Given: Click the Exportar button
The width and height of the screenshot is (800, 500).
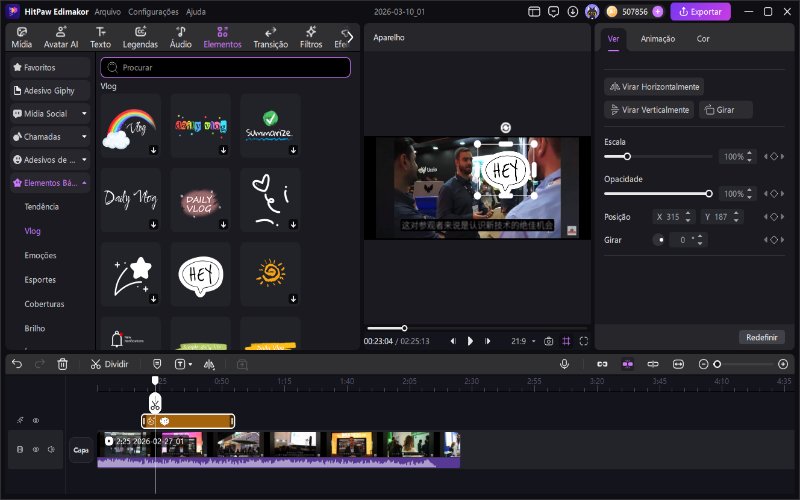Looking at the screenshot, I should (700, 12).
